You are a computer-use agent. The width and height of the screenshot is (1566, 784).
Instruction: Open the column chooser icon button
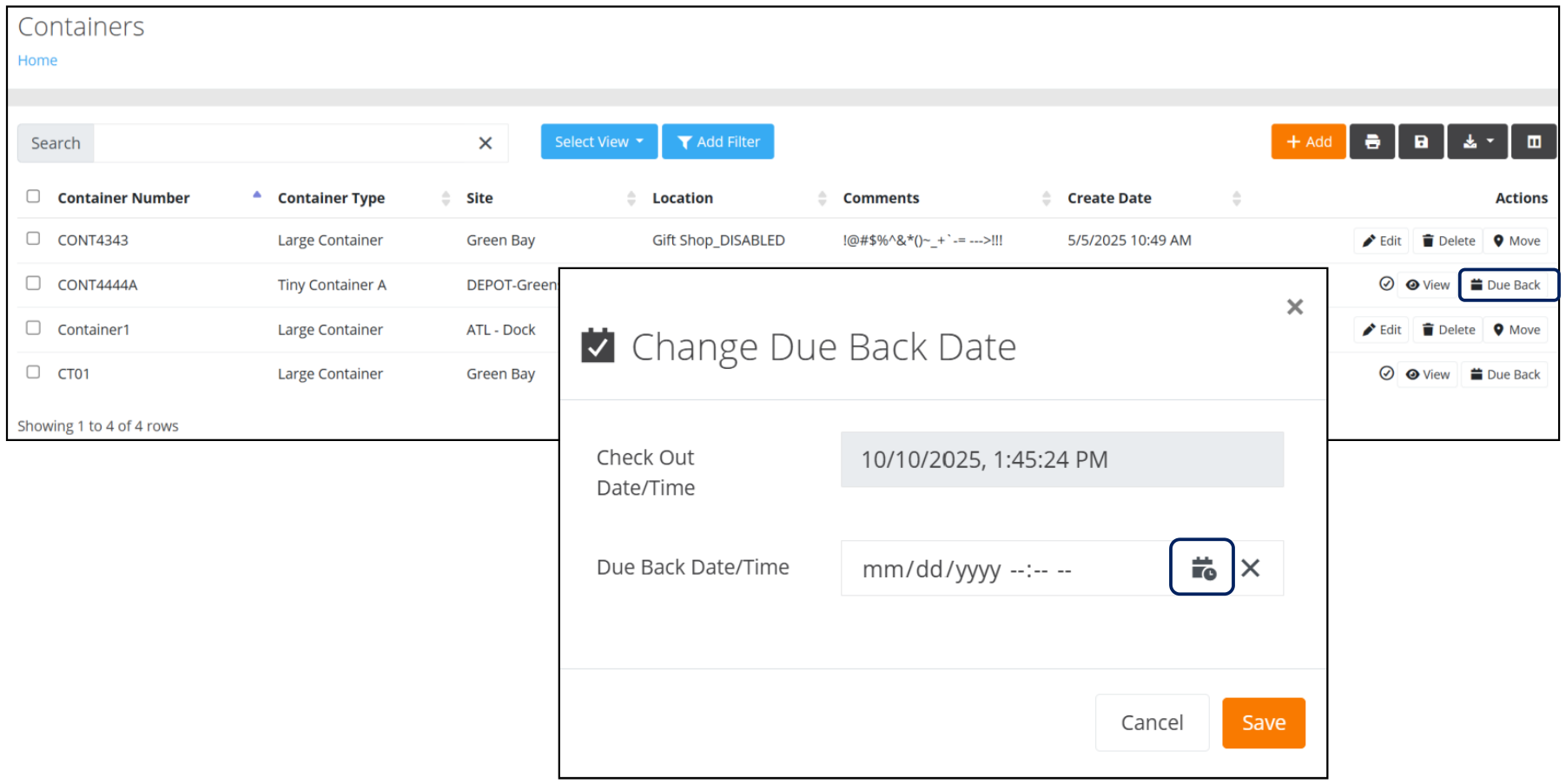(x=1534, y=142)
